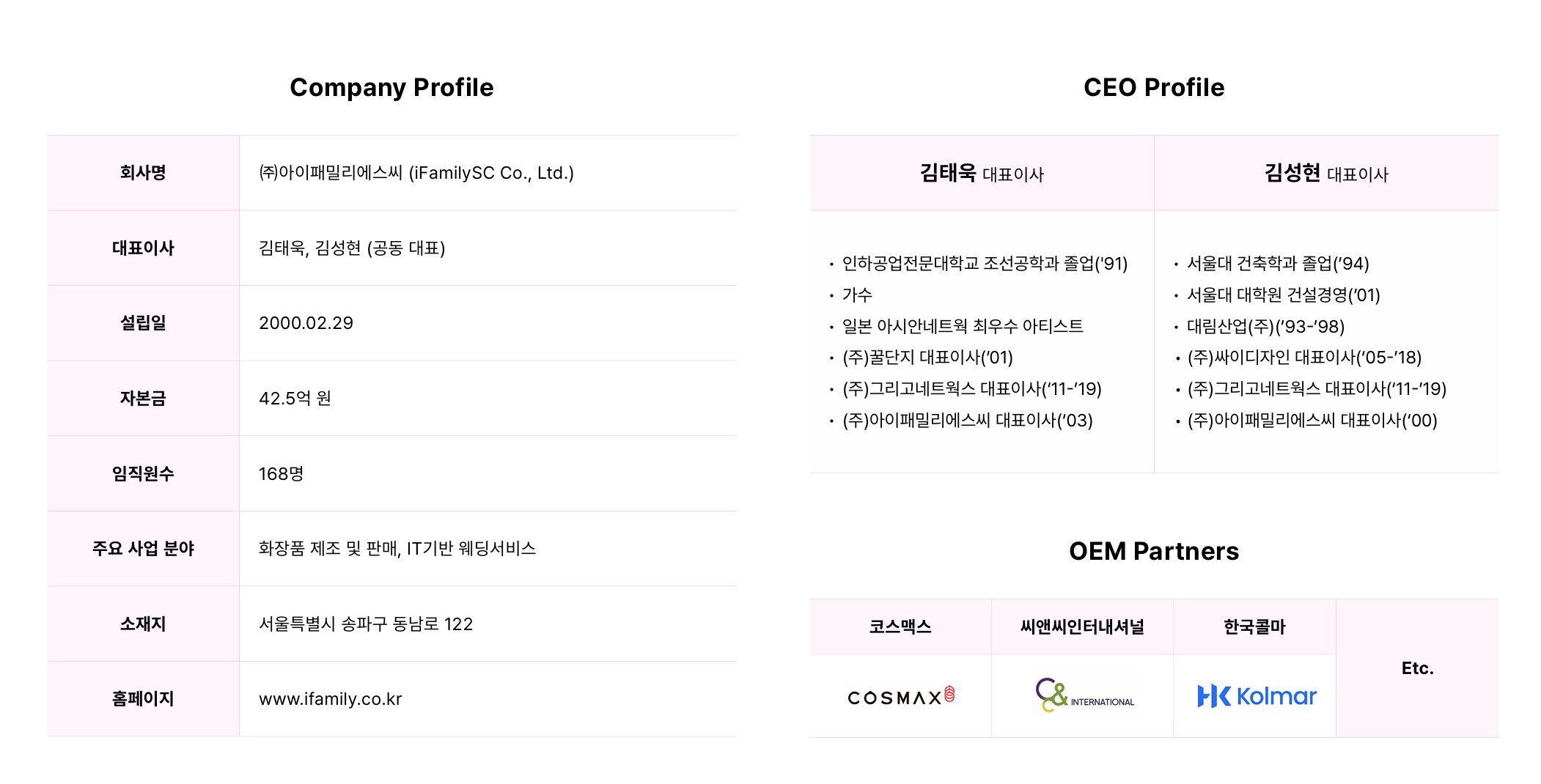Image resolution: width=1541 pixels, height=784 pixels.
Task: Click the COSMAX logo
Action: (x=901, y=696)
